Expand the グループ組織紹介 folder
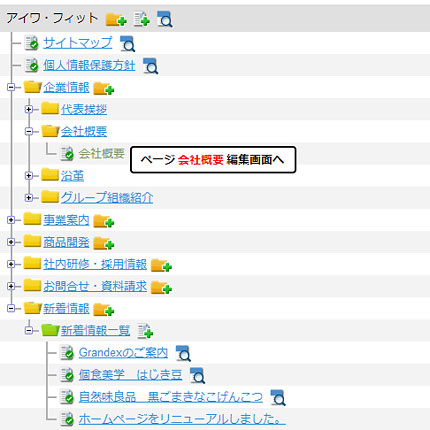 (29, 198)
